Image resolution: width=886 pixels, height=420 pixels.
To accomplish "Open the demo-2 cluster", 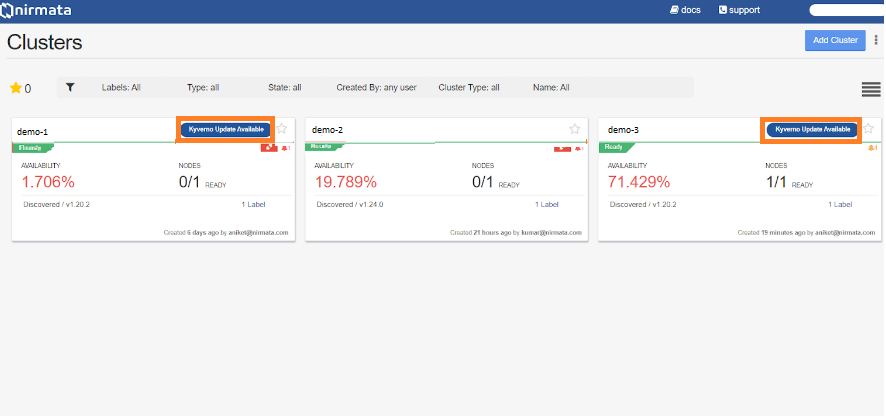I will coord(327,130).
